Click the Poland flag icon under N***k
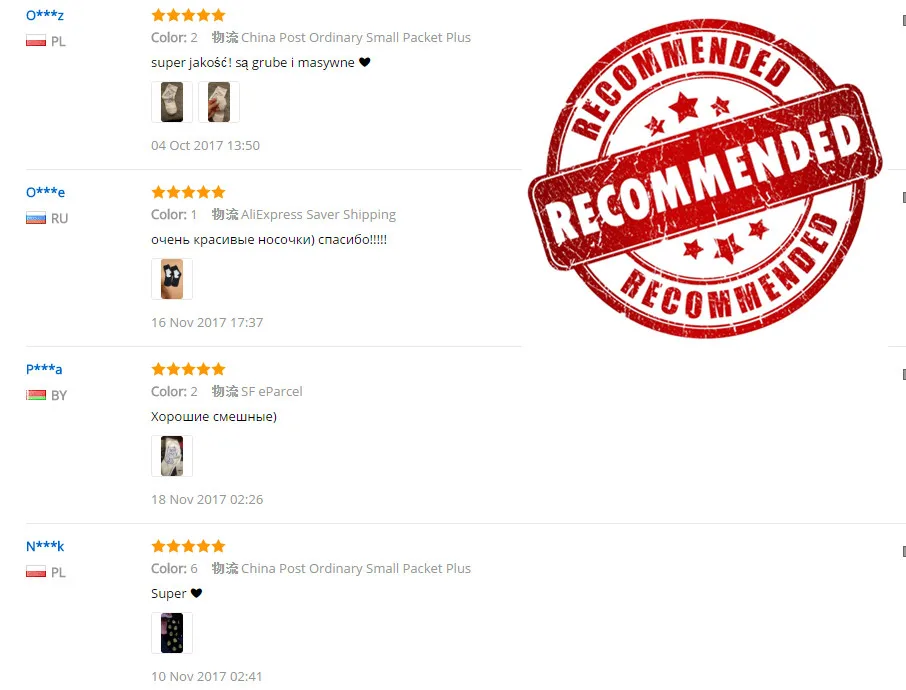Image resolution: width=906 pixels, height=690 pixels. [36, 572]
